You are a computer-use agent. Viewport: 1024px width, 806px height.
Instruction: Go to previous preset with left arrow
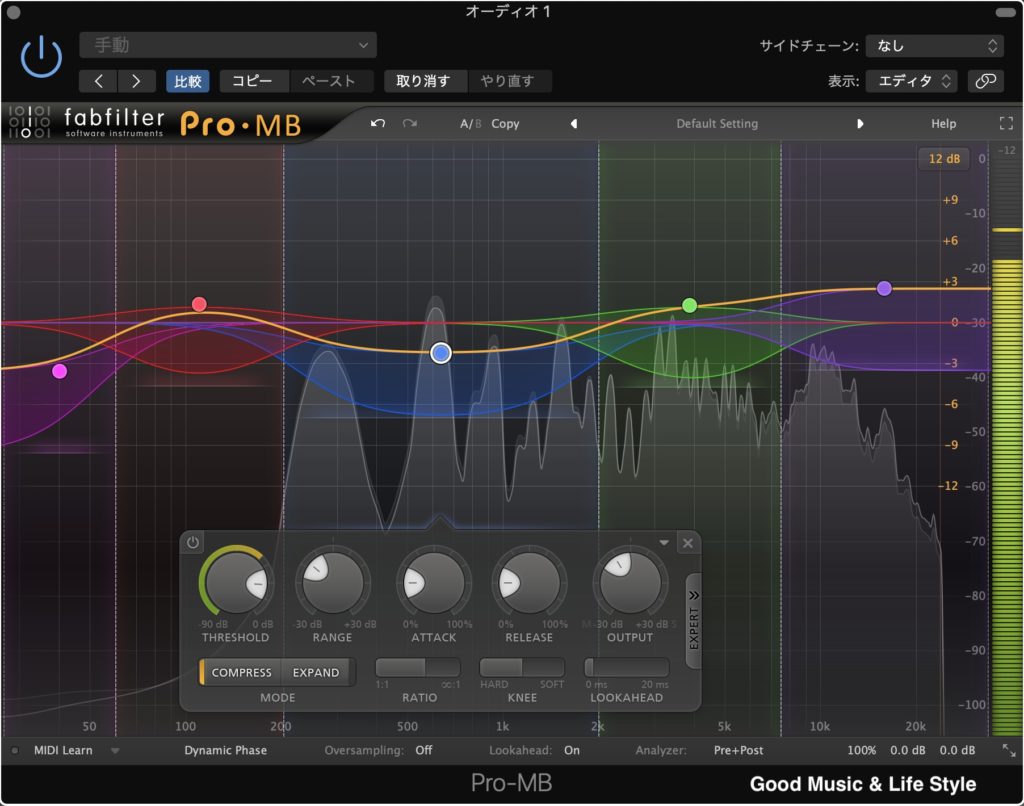tap(98, 81)
